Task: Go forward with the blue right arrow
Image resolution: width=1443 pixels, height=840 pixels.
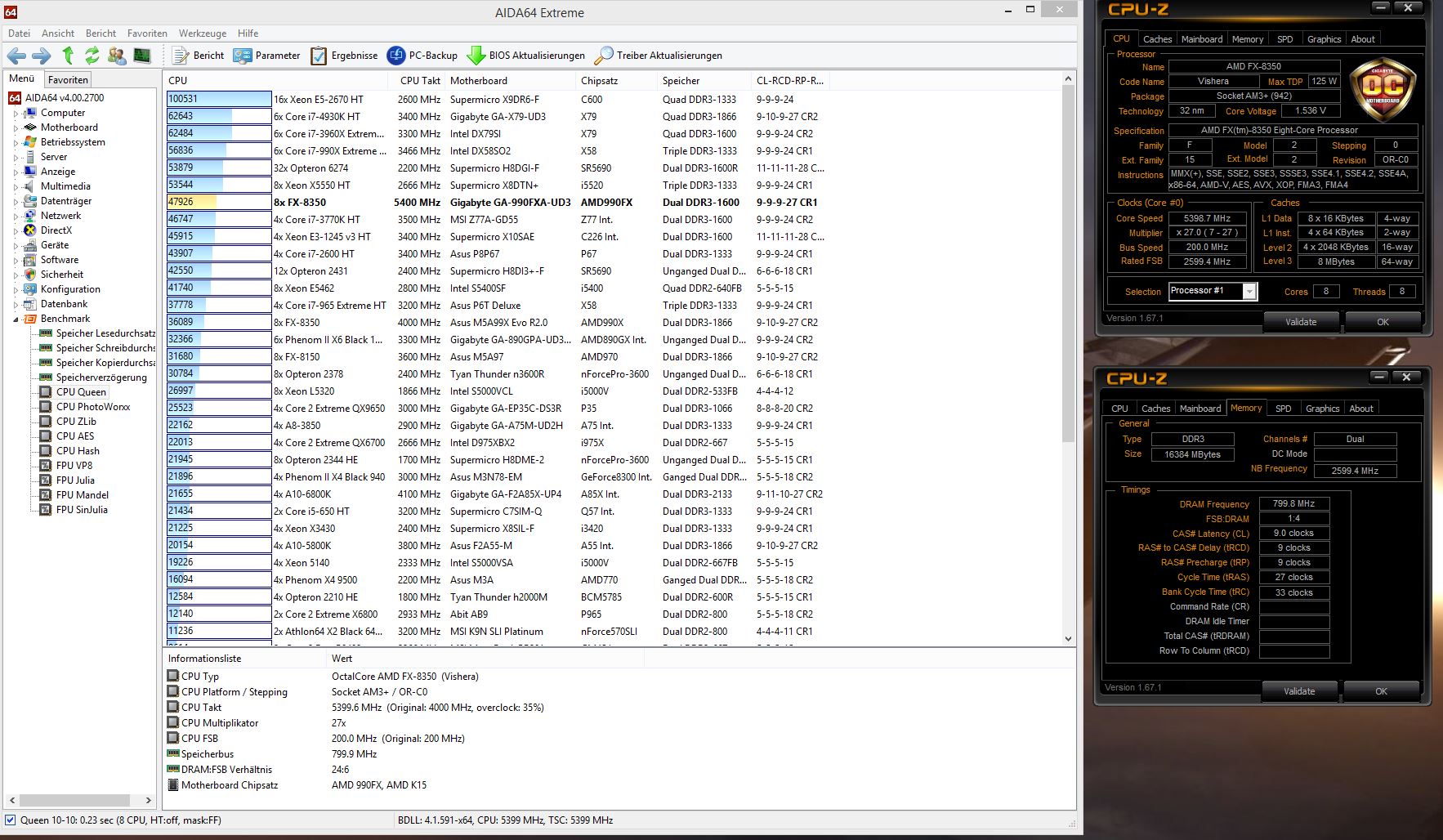Action: (x=42, y=56)
